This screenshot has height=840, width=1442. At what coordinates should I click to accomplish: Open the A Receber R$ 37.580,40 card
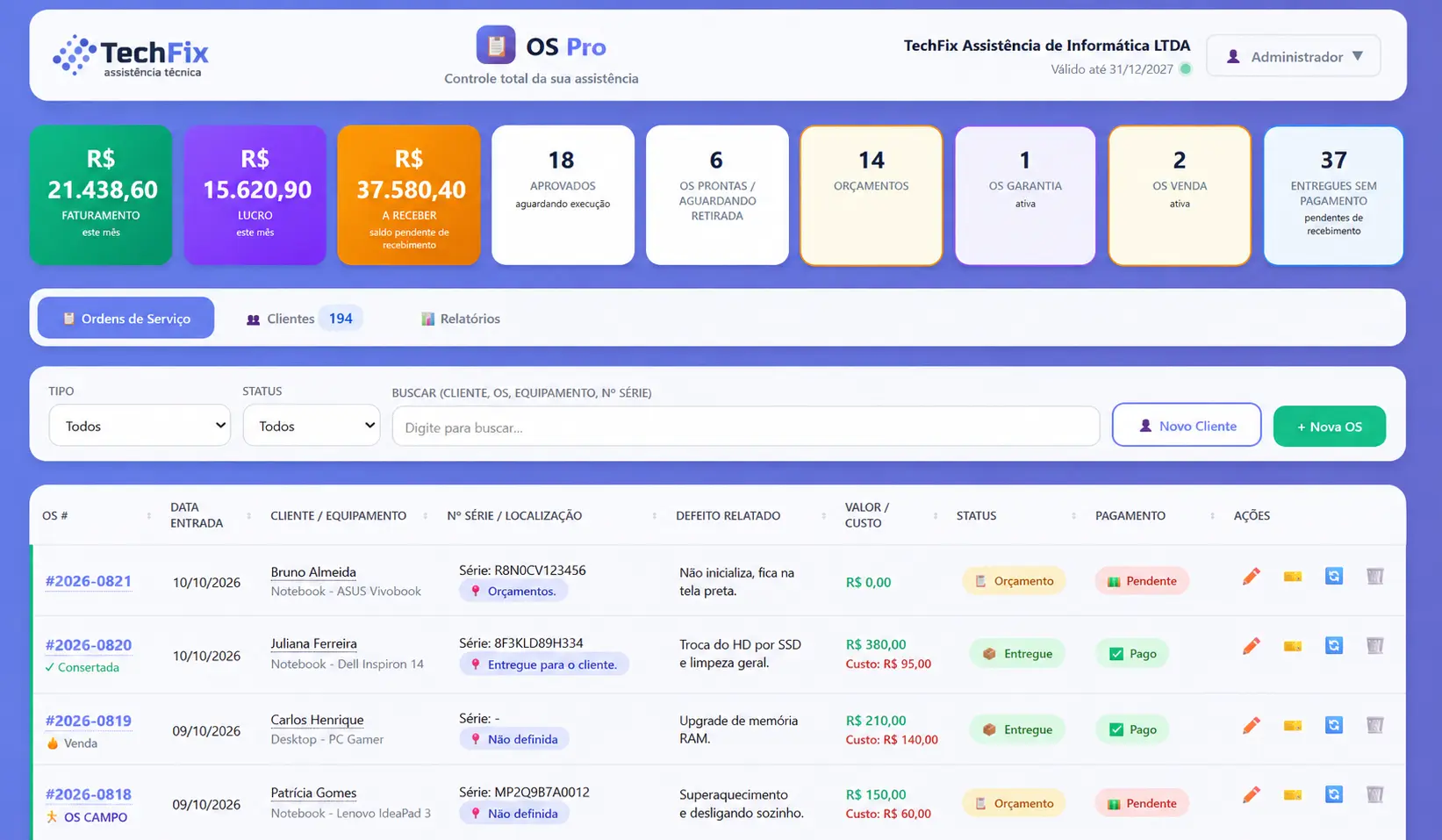(409, 195)
